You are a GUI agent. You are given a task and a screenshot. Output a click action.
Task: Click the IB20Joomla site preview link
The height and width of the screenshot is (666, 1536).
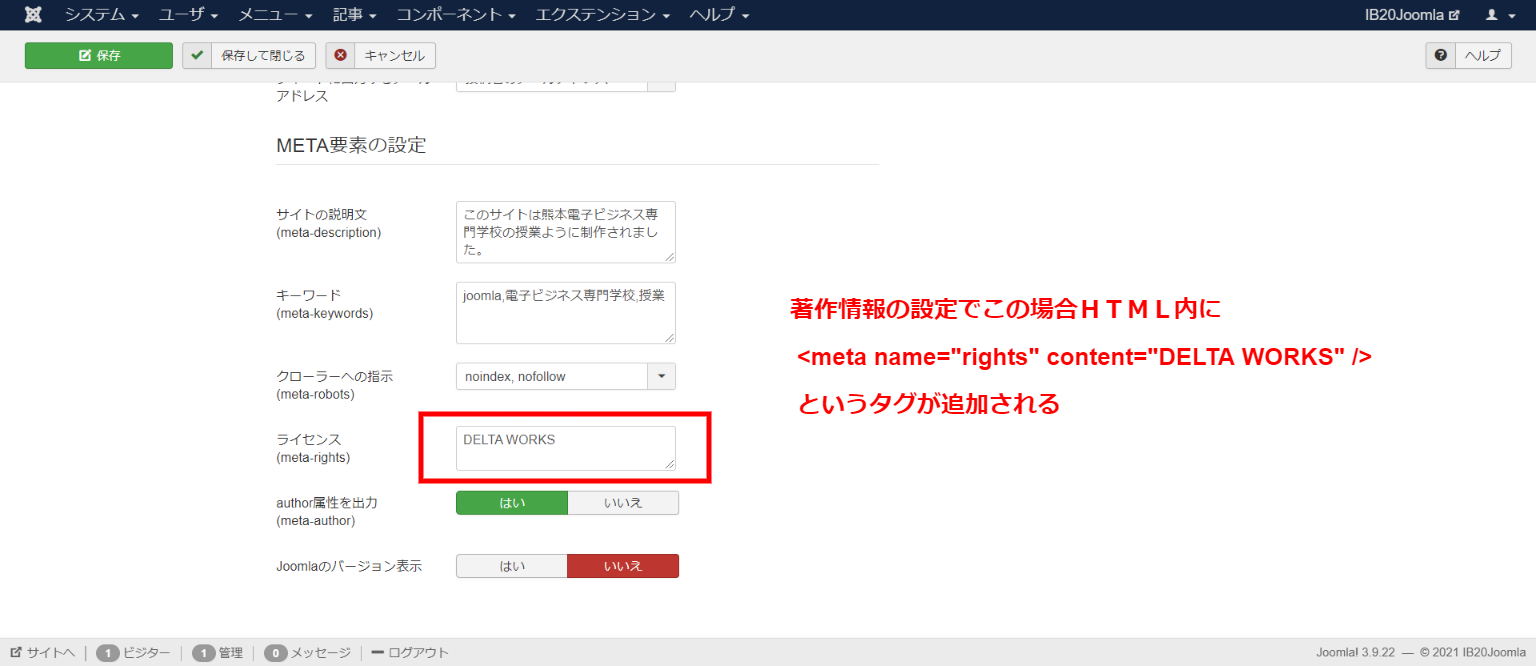(x=1412, y=15)
